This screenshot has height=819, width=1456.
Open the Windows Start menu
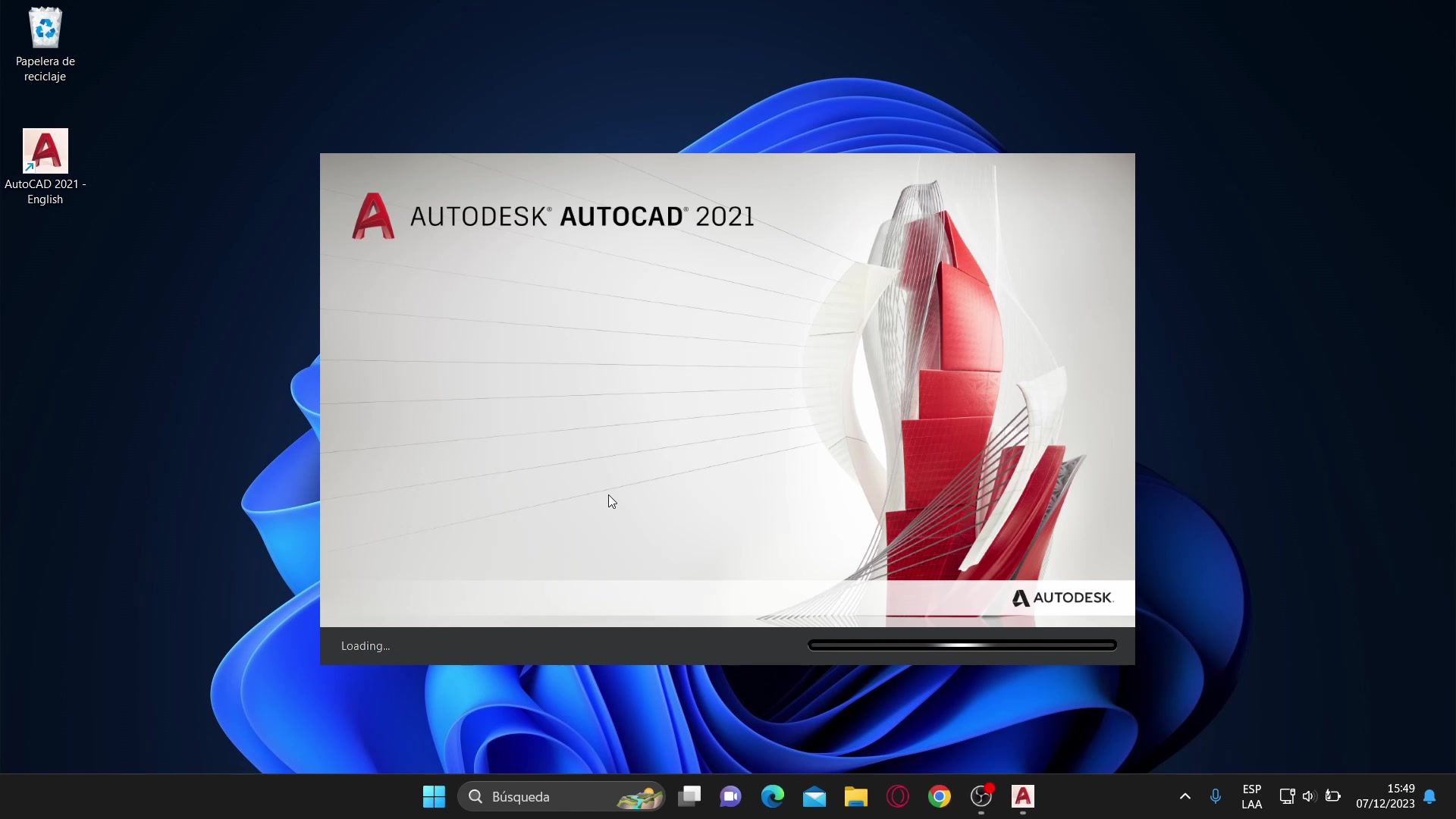(434, 796)
